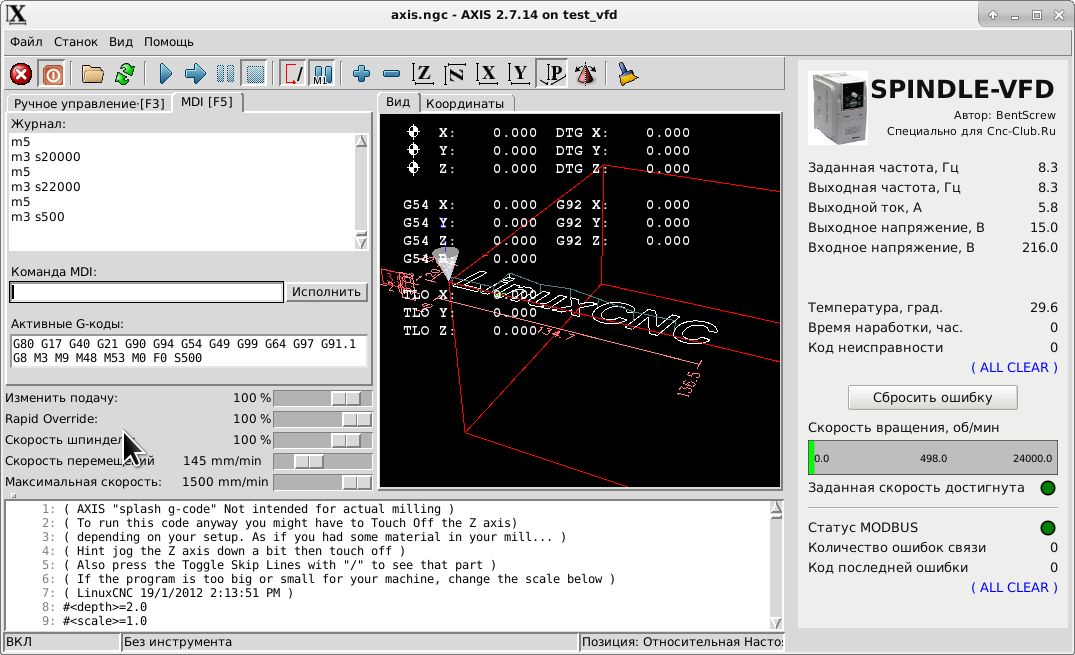Open a G-code file with folder icon

(93, 74)
